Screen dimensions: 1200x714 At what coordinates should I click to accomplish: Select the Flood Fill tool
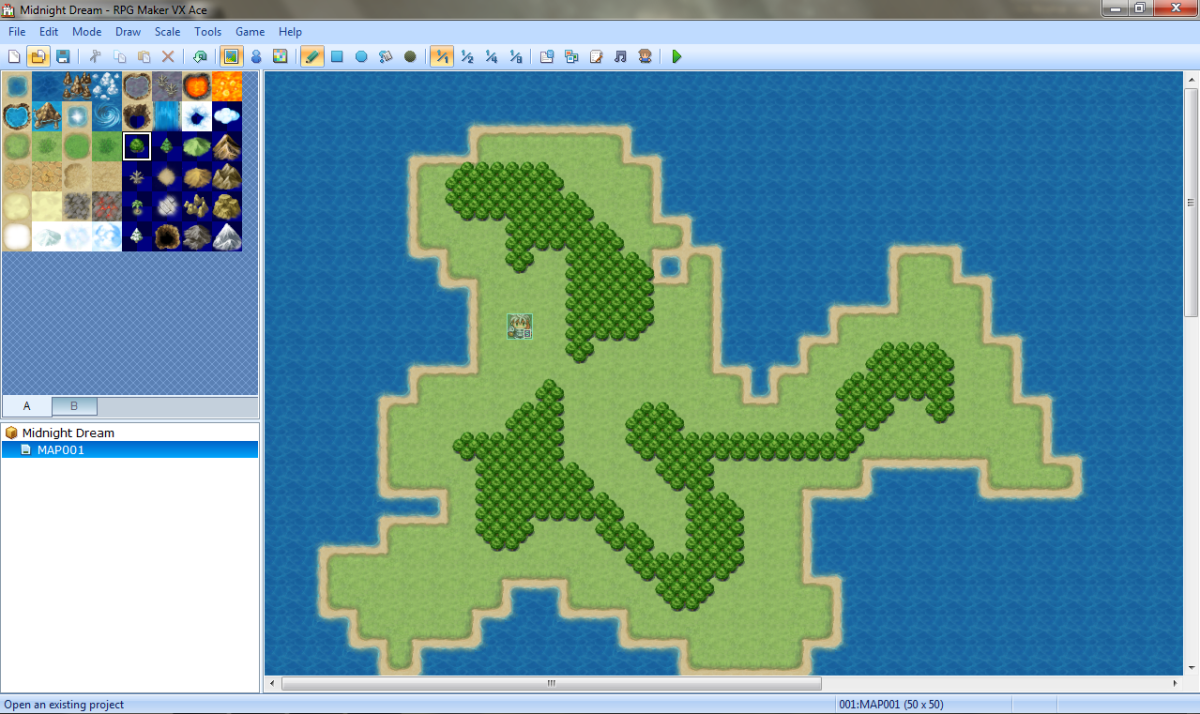(x=385, y=57)
